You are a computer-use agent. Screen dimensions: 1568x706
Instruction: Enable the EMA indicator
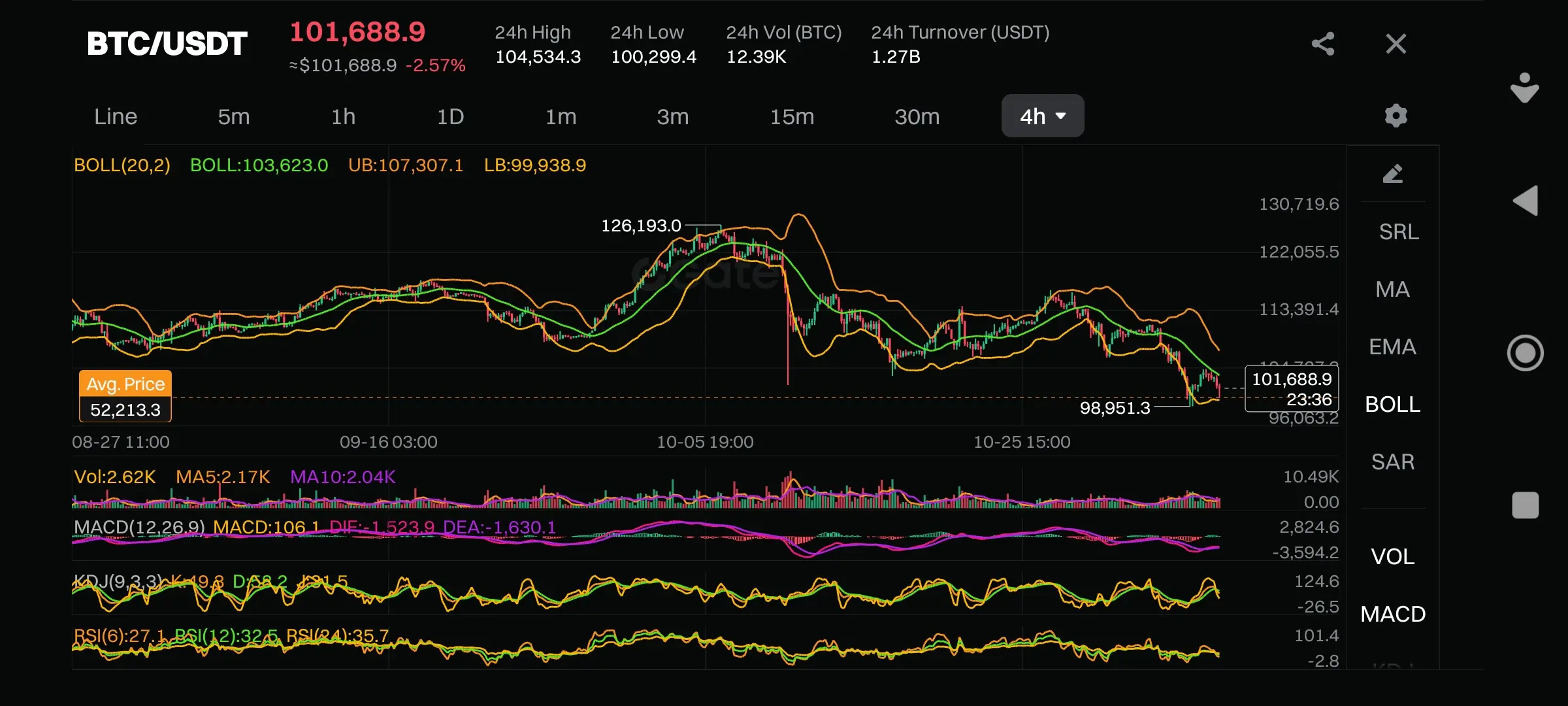coord(1393,347)
